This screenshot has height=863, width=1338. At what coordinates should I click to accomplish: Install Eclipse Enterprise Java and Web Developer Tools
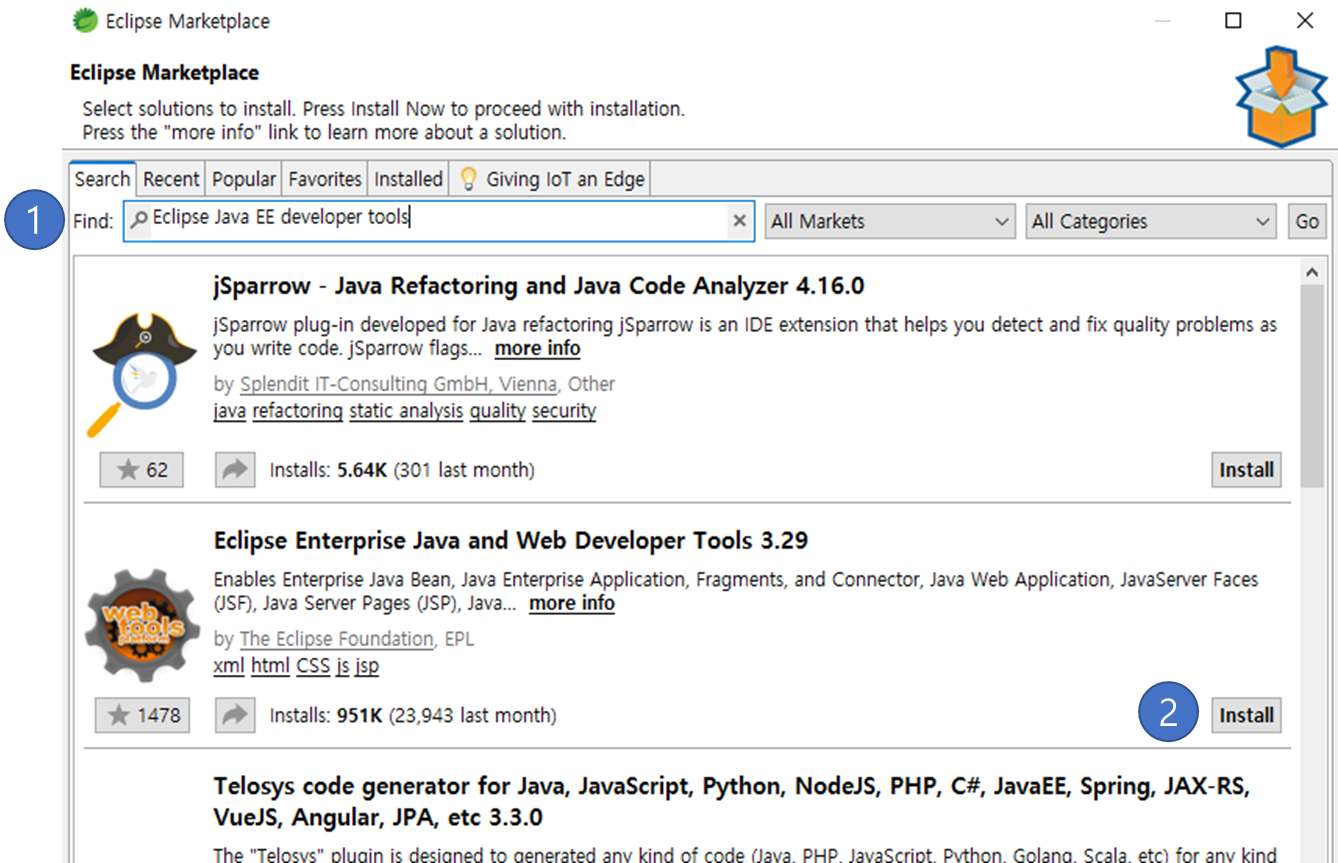[x=1246, y=715]
